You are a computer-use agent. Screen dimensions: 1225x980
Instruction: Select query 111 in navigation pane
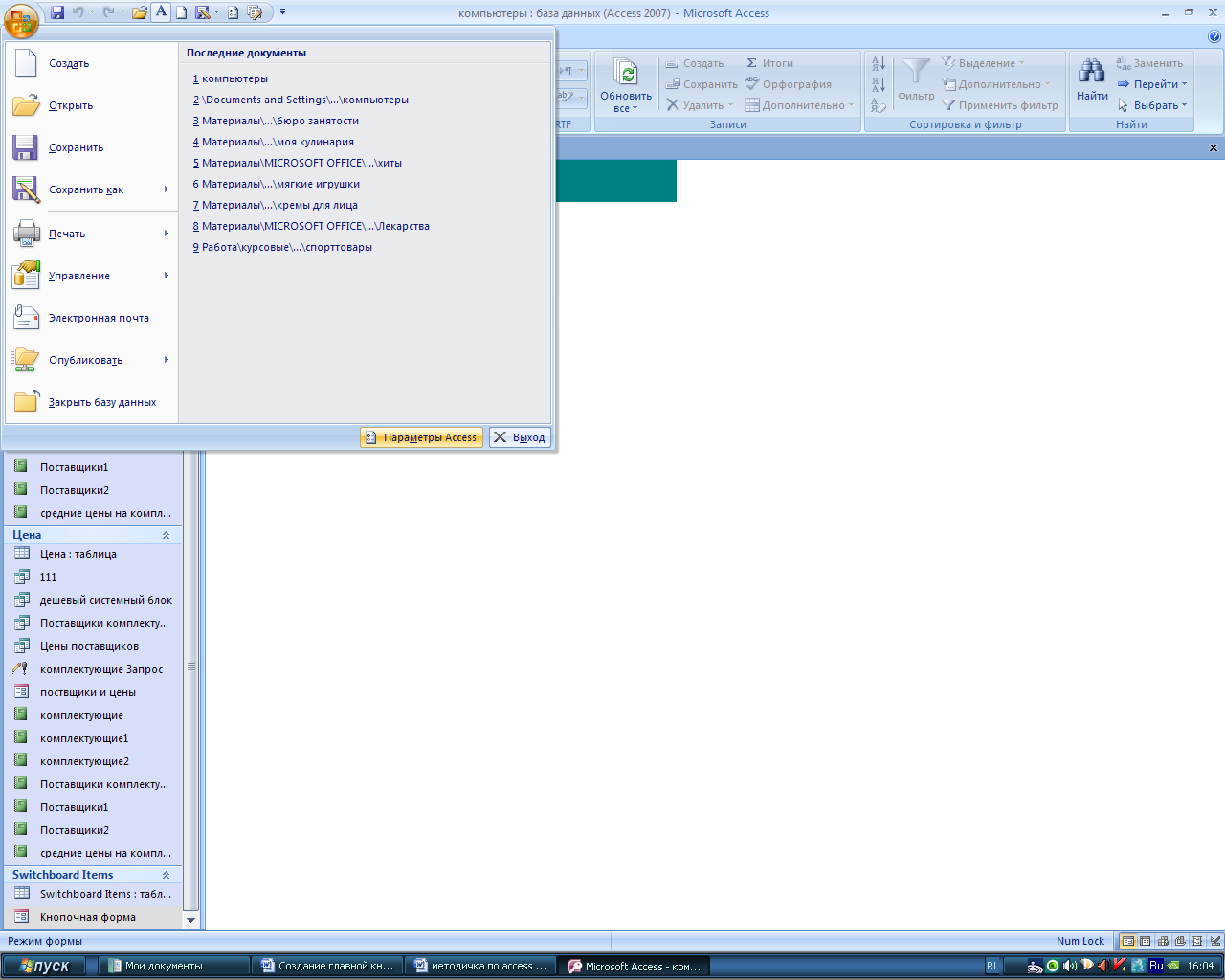[x=93, y=577]
